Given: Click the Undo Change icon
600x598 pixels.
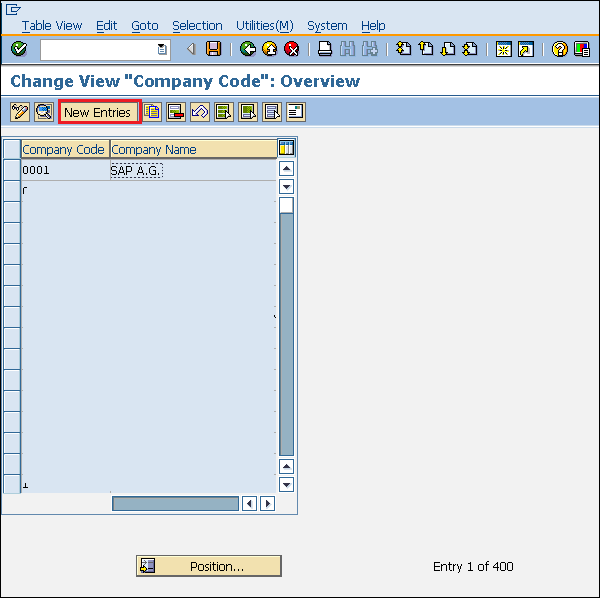Looking at the screenshot, I should 200,112.
